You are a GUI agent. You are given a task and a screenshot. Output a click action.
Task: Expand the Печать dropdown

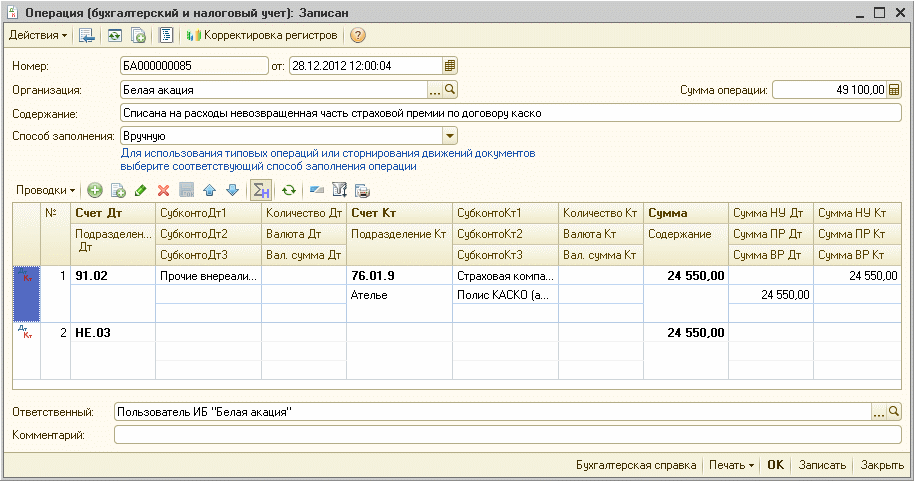(731, 465)
